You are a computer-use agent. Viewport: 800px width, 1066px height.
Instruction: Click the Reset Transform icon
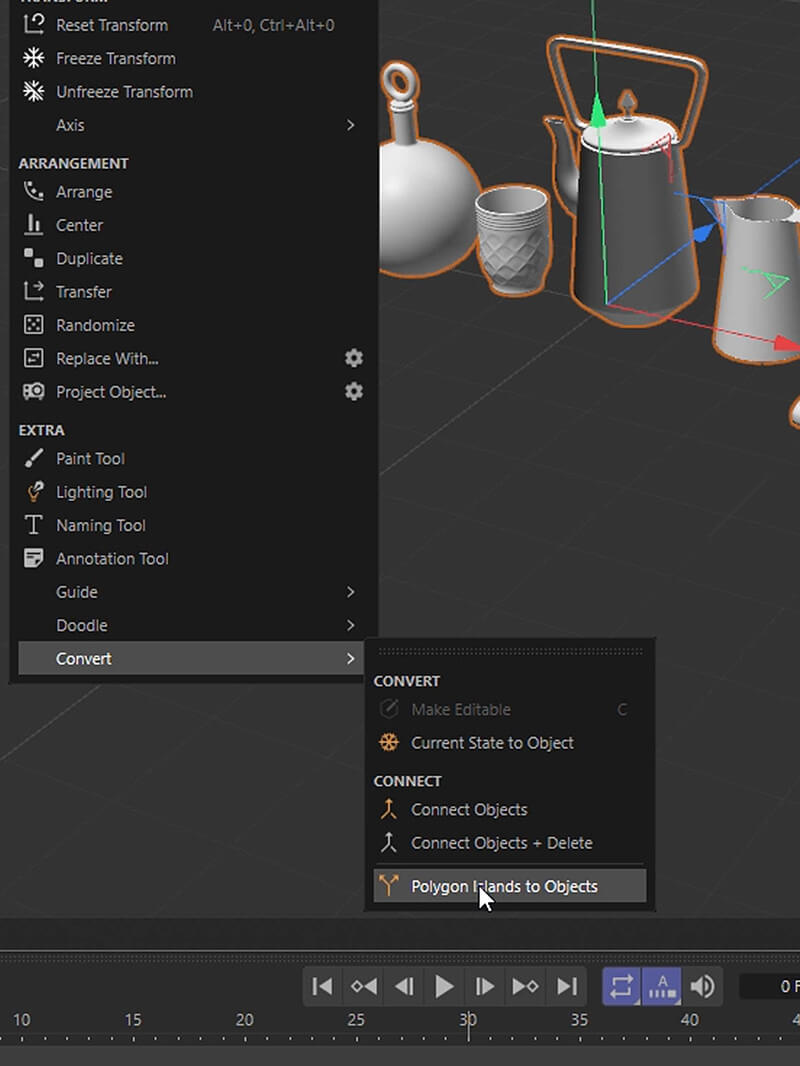pyautogui.click(x=34, y=25)
